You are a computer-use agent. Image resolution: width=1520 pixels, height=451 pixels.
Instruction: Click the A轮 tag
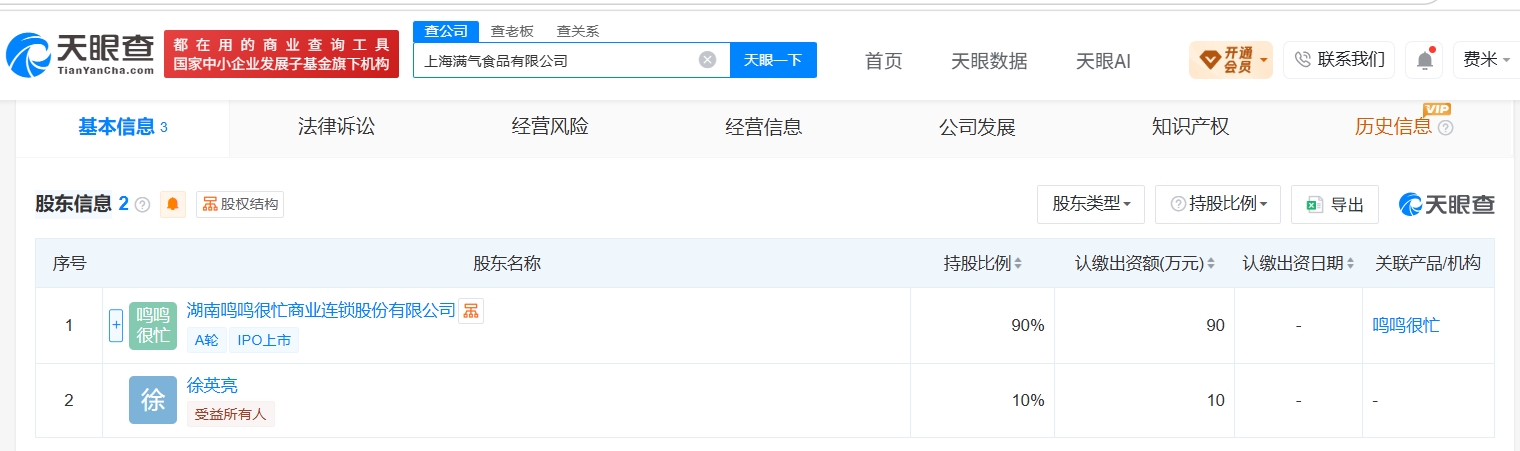(206, 340)
